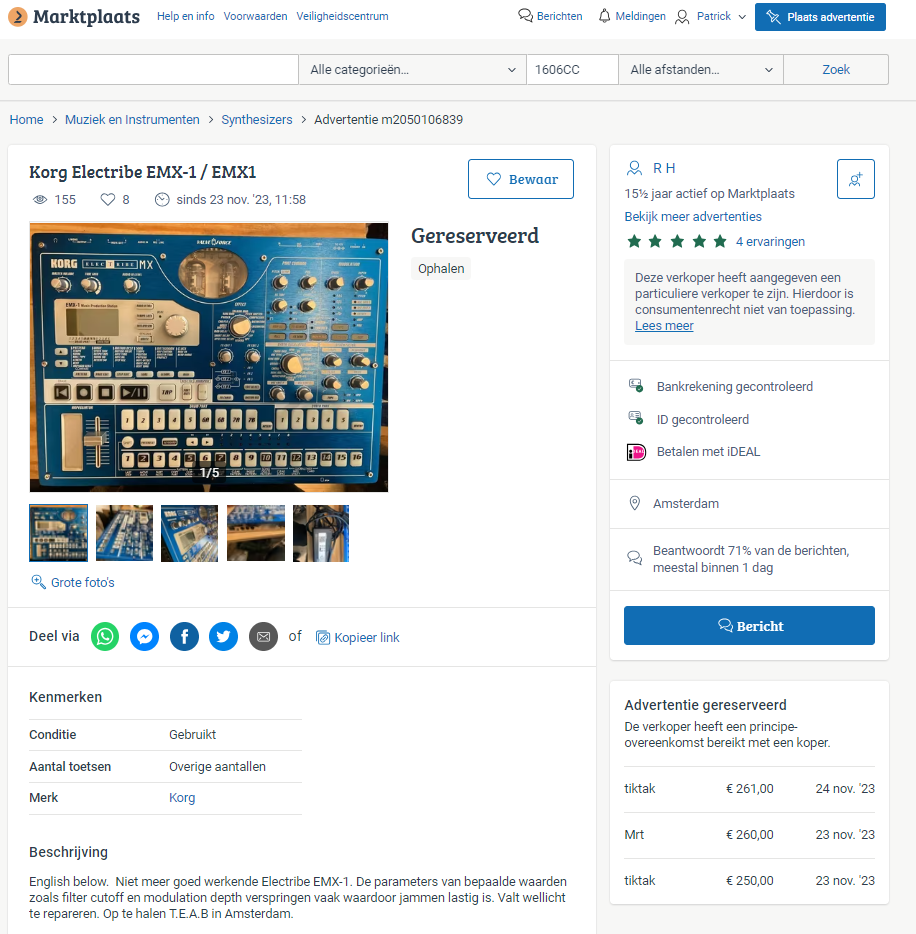Click the postcode field 1606CC

pyautogui.click(x=572, y=70)
